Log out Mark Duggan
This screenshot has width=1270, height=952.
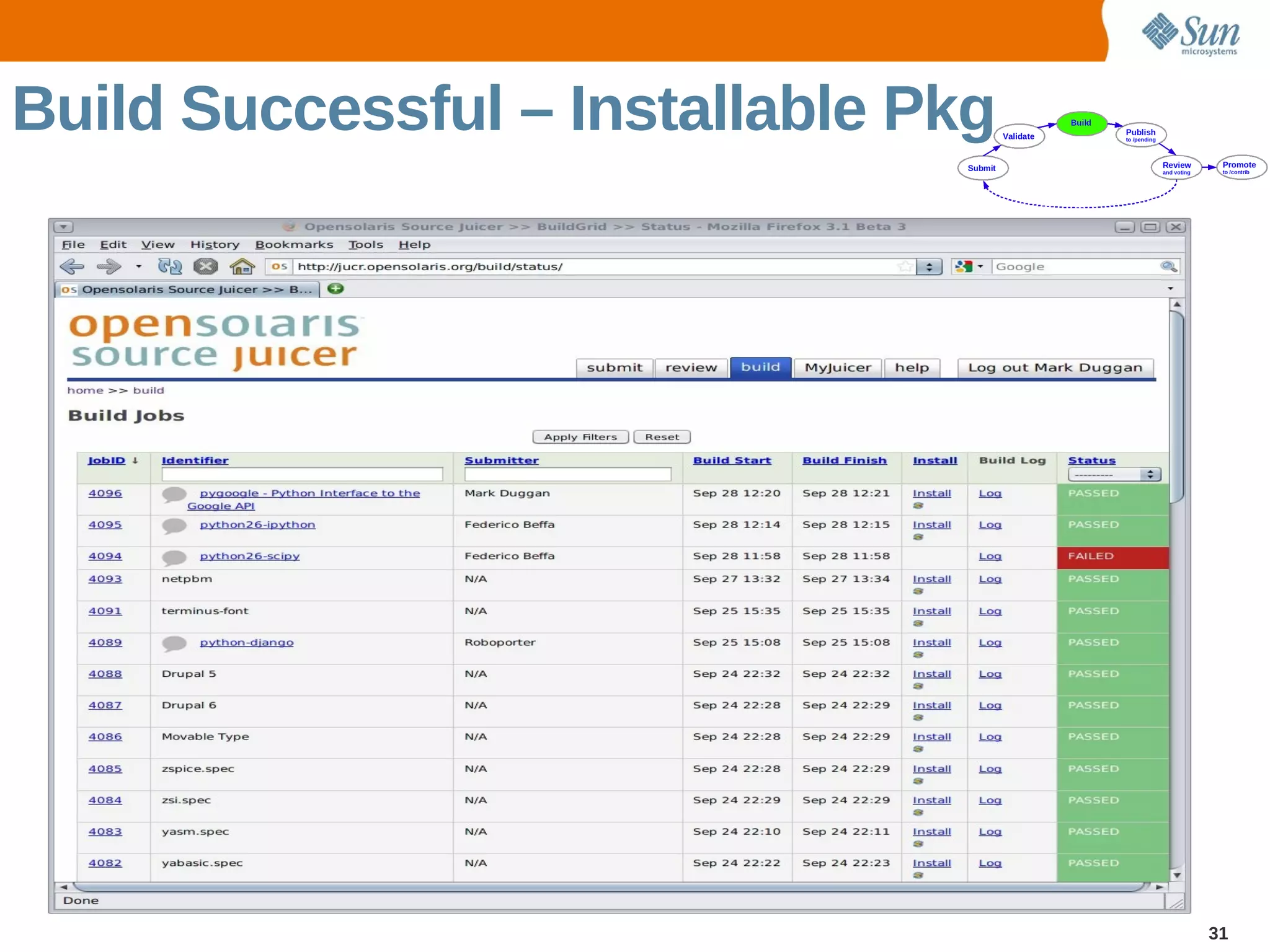1055,368
